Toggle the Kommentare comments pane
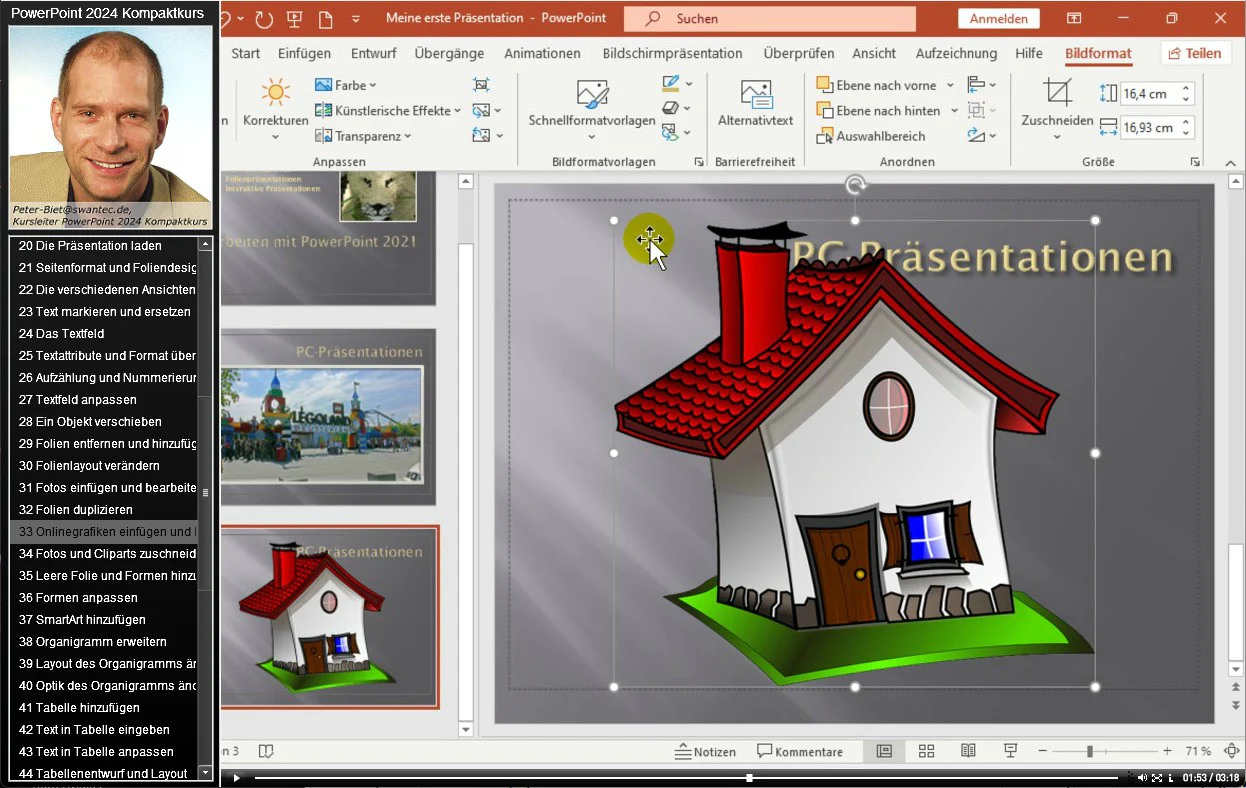Viewport: 1246px width, 788px height. point(799,752)
